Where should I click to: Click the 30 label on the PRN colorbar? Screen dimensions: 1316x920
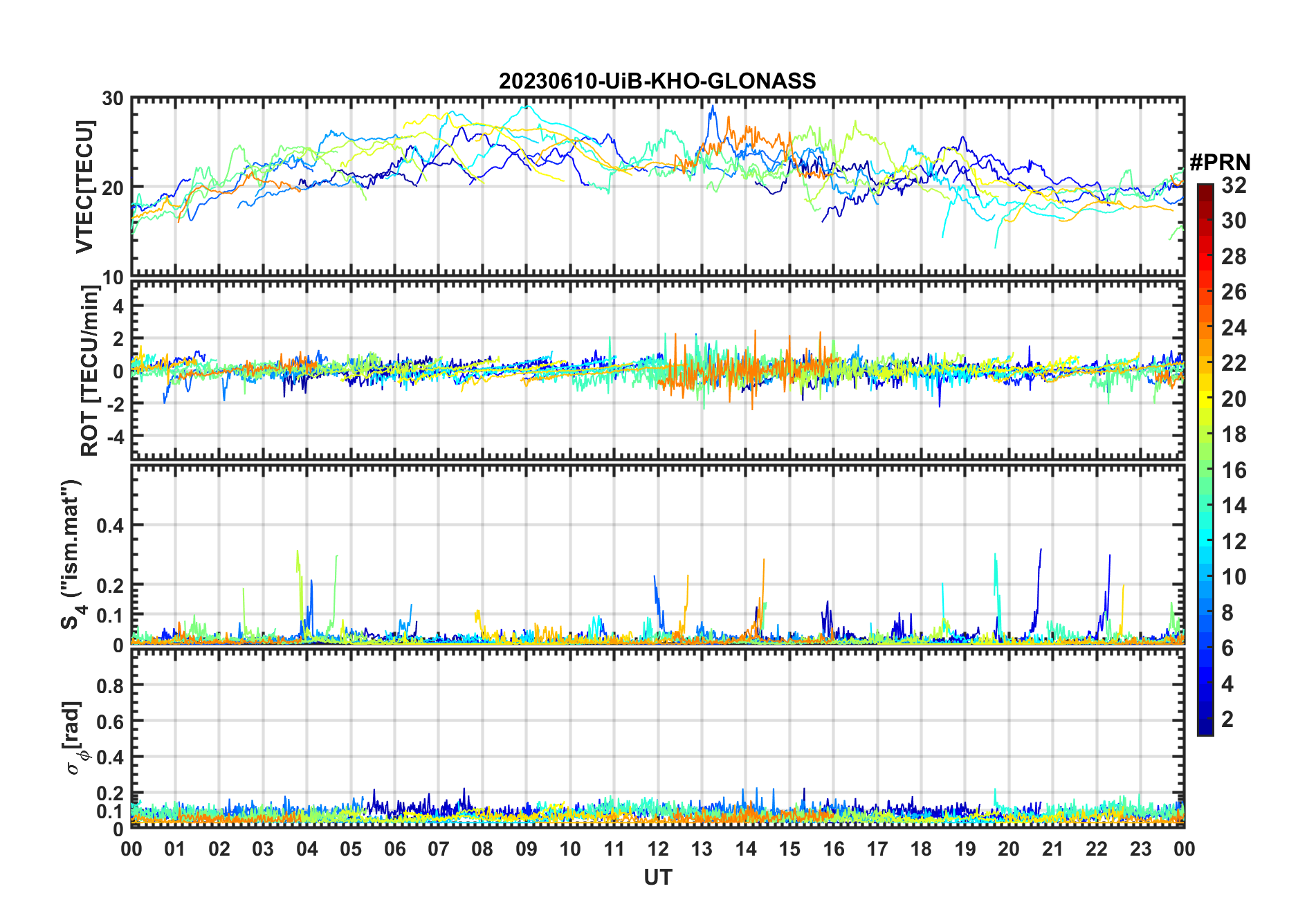1234,221
